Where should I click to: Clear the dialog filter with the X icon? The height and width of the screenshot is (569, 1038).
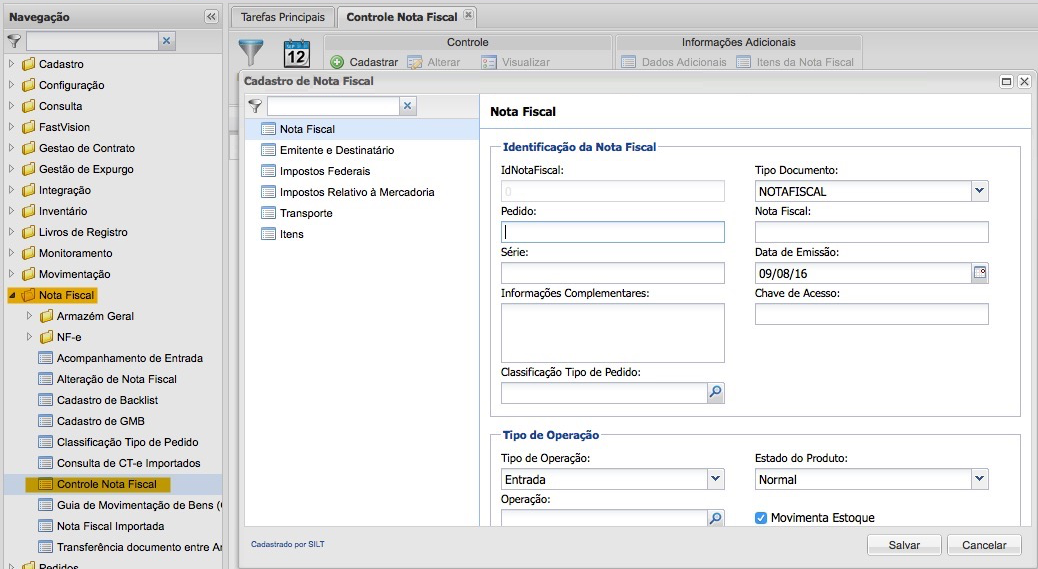coord(408,106)
